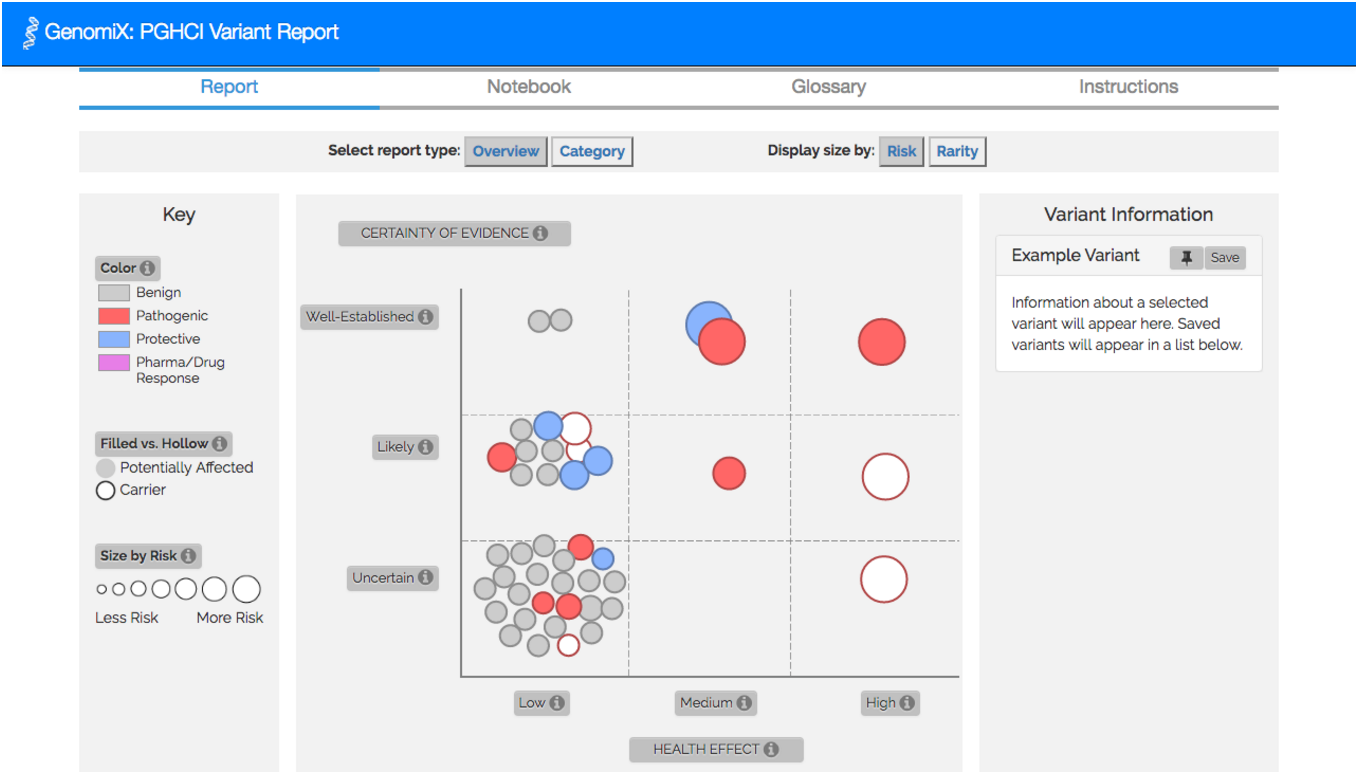Show info for Health Effect axis

point(771,749)
